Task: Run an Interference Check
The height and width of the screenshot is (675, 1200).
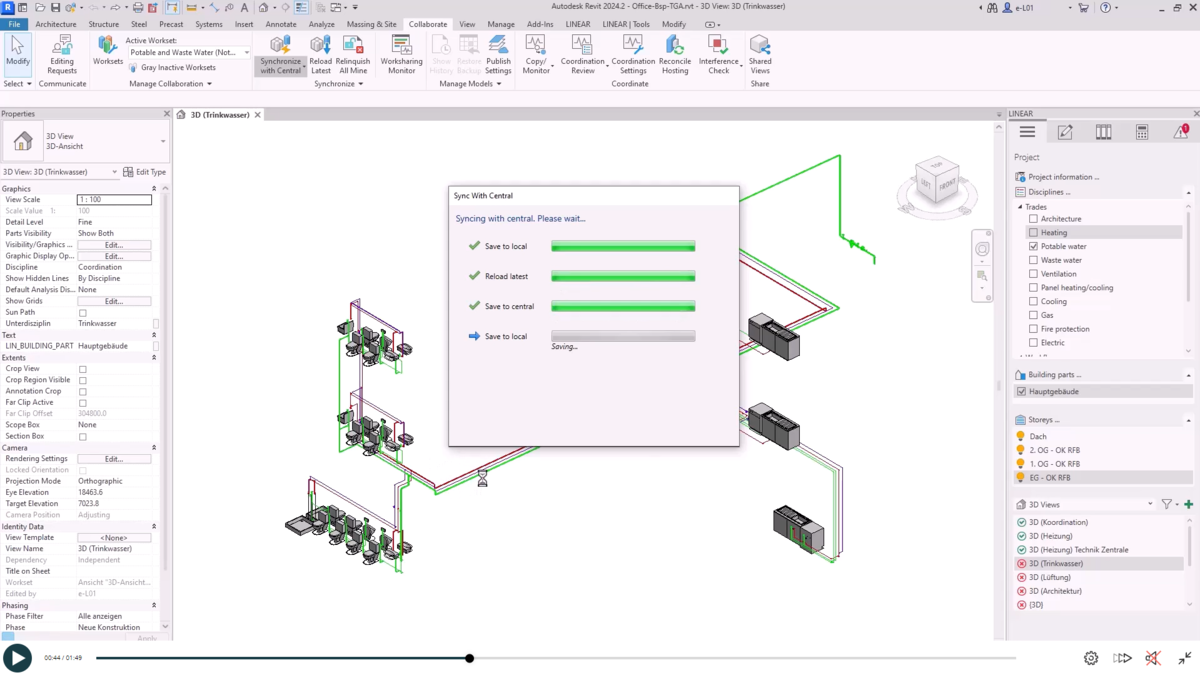Action: coord(718,55)
